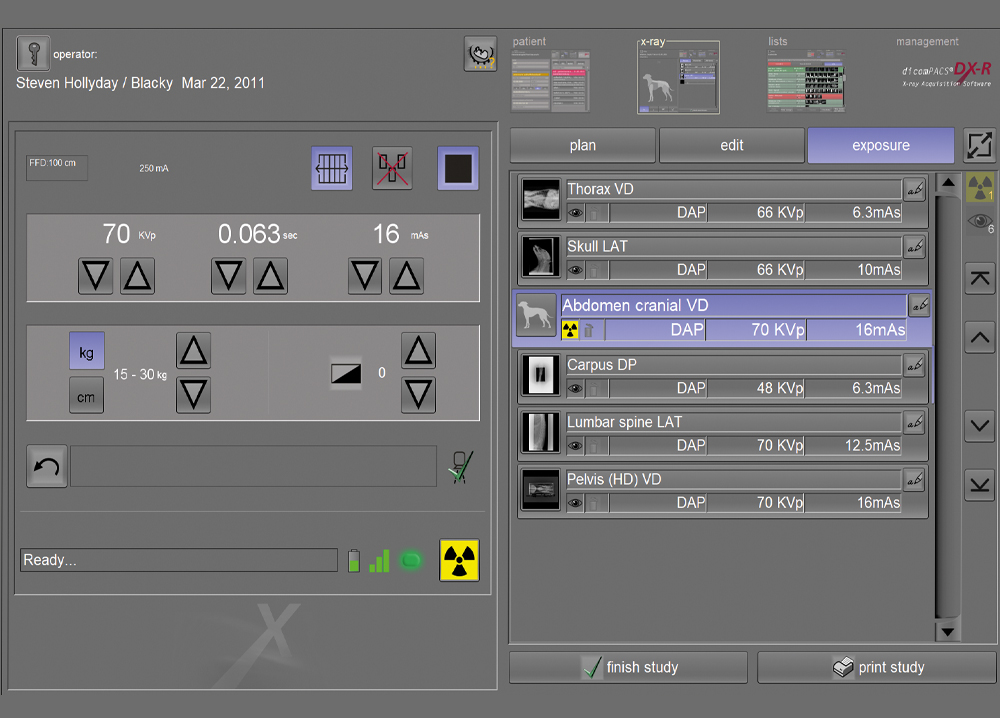Increase the weight range 15 - 30 kg
This screenshot has height=718, width=1000.
coord(193,351)
